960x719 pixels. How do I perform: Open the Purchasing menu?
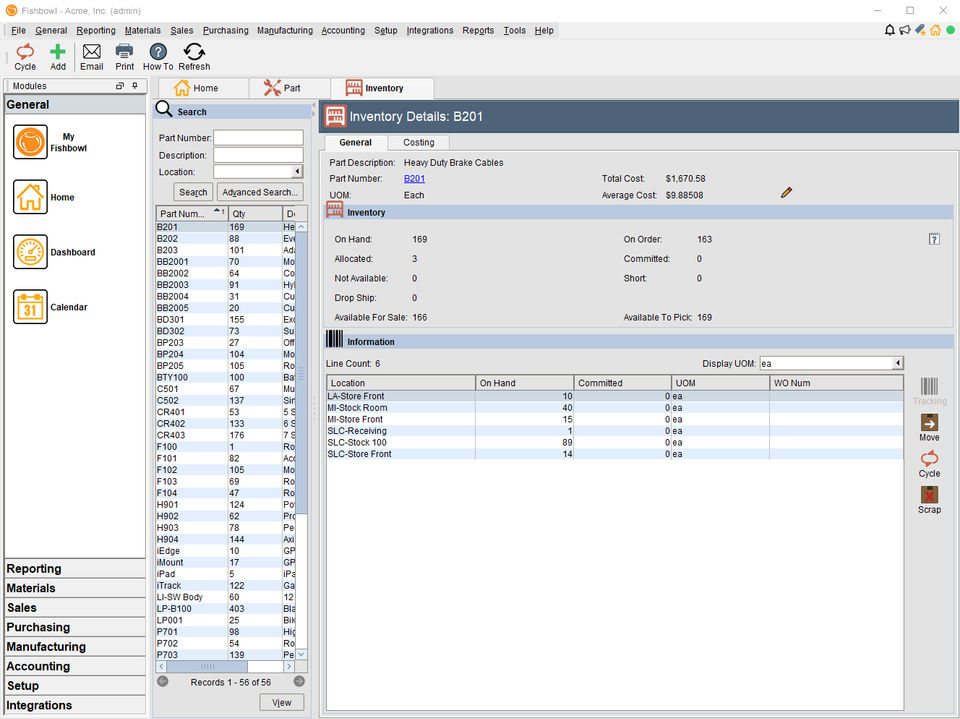(225, 30)
